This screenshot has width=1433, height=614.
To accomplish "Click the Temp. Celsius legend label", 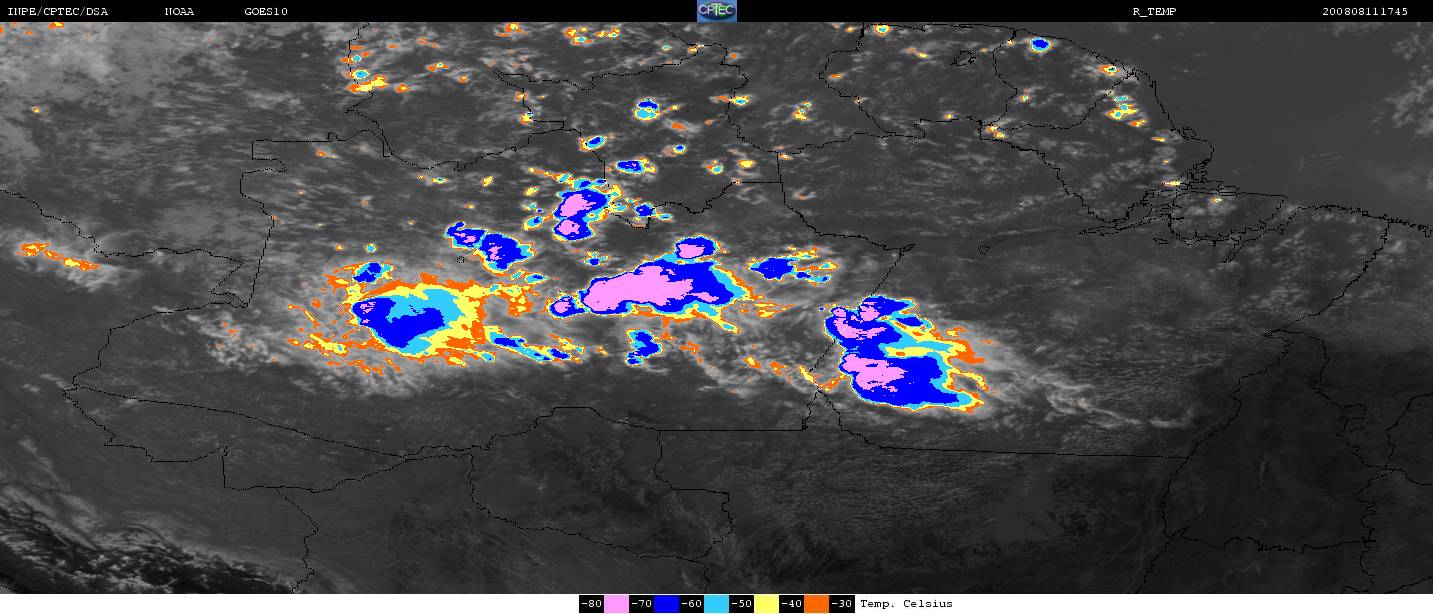I will point(906,604).
